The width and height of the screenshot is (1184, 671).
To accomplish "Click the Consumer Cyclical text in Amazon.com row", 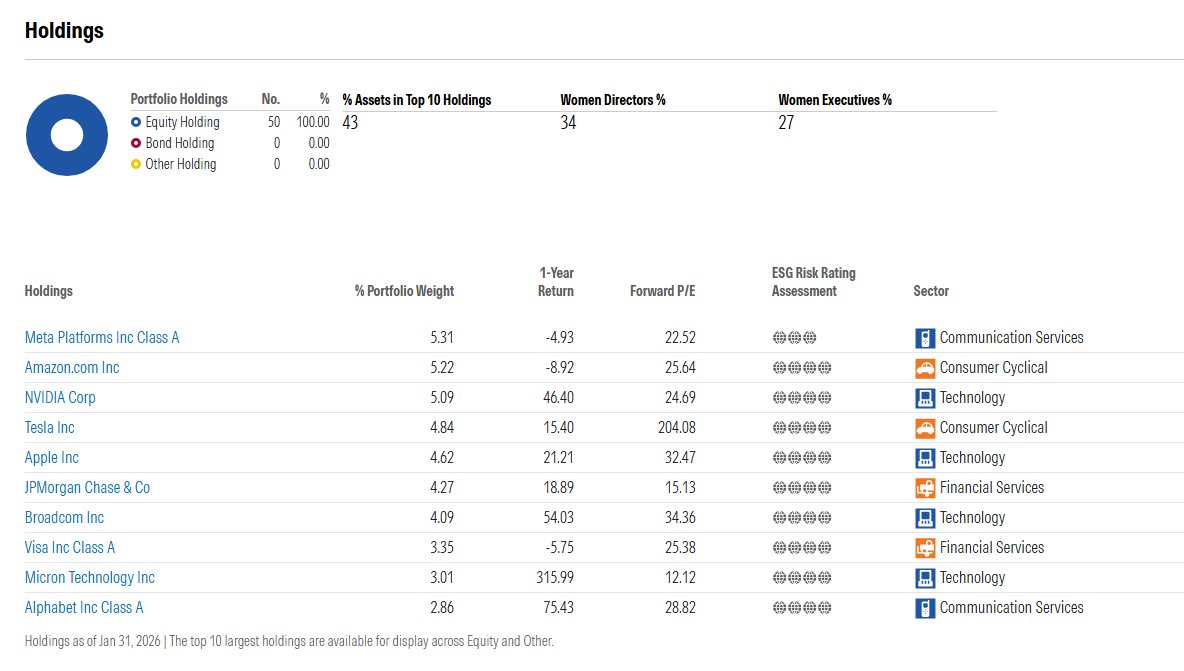I will 994,368.
